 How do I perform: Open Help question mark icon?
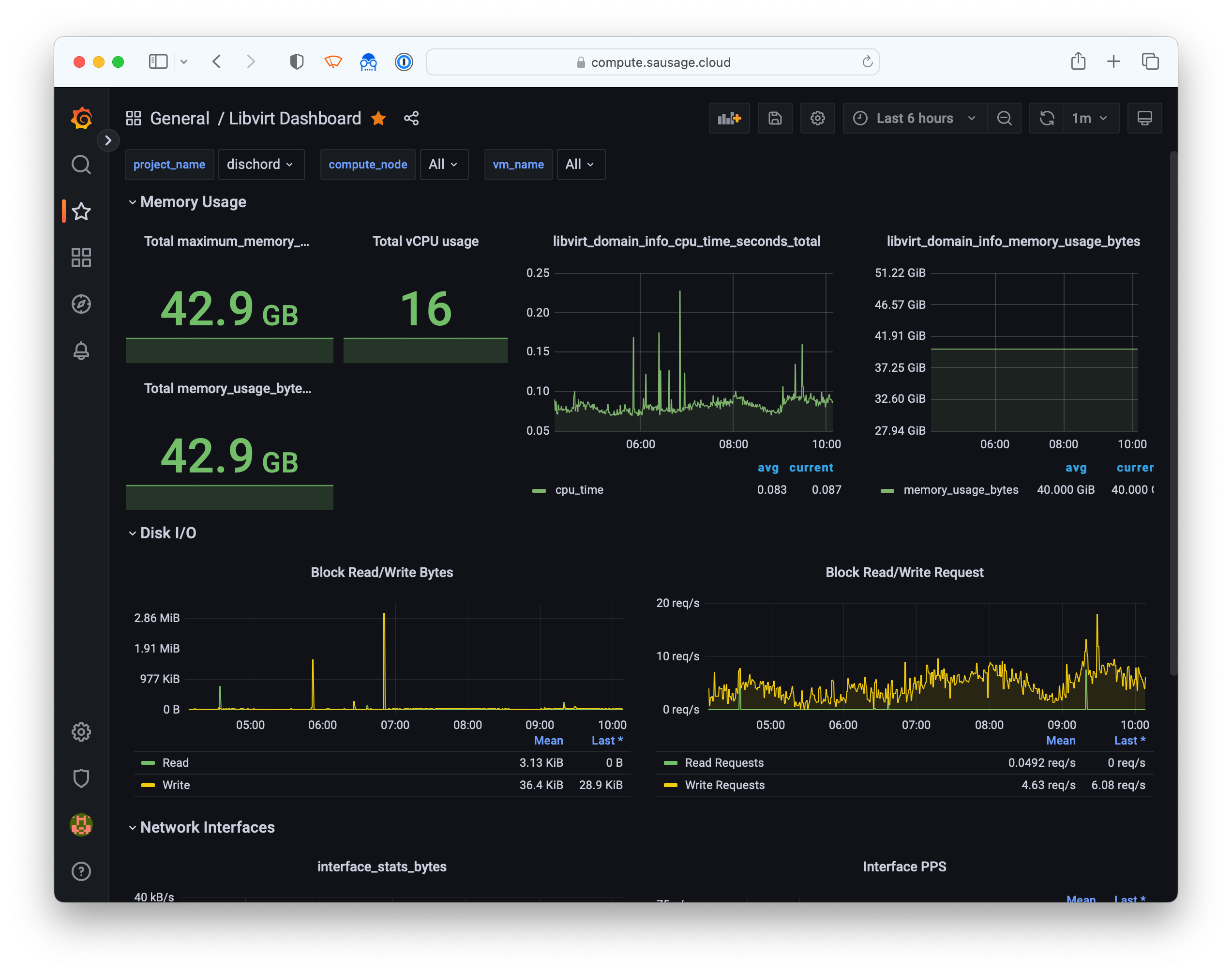click(x=81, y=871)
